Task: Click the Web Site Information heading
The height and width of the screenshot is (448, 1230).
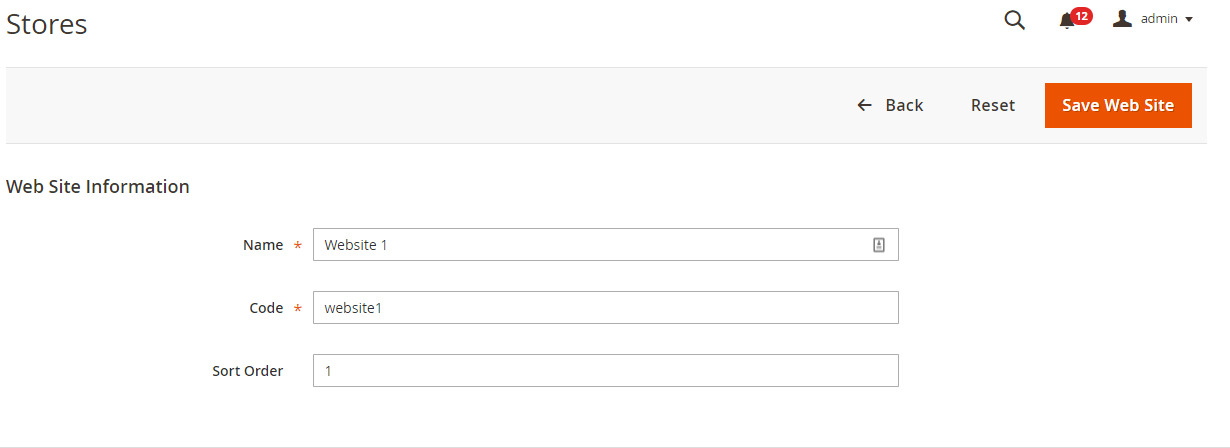Action: pyautogui.click(x=98, y=186)
